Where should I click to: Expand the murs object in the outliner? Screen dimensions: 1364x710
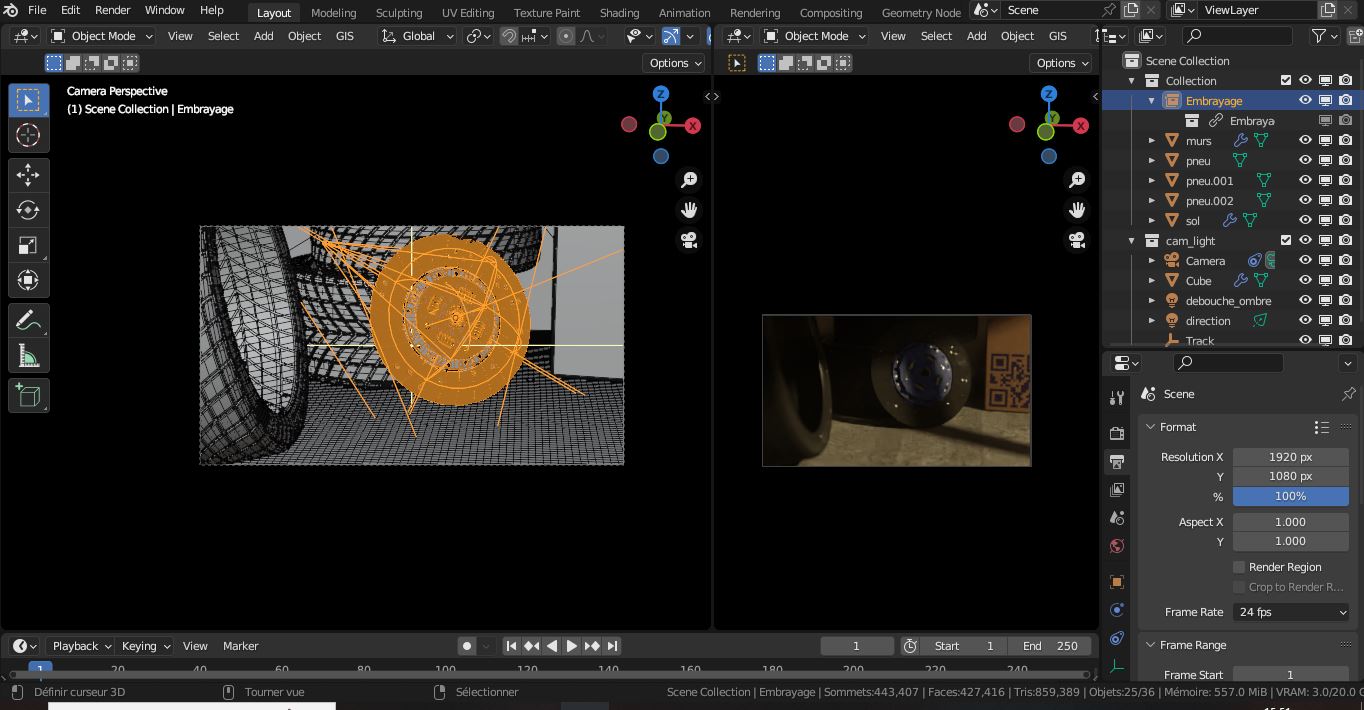point(1151,140)
